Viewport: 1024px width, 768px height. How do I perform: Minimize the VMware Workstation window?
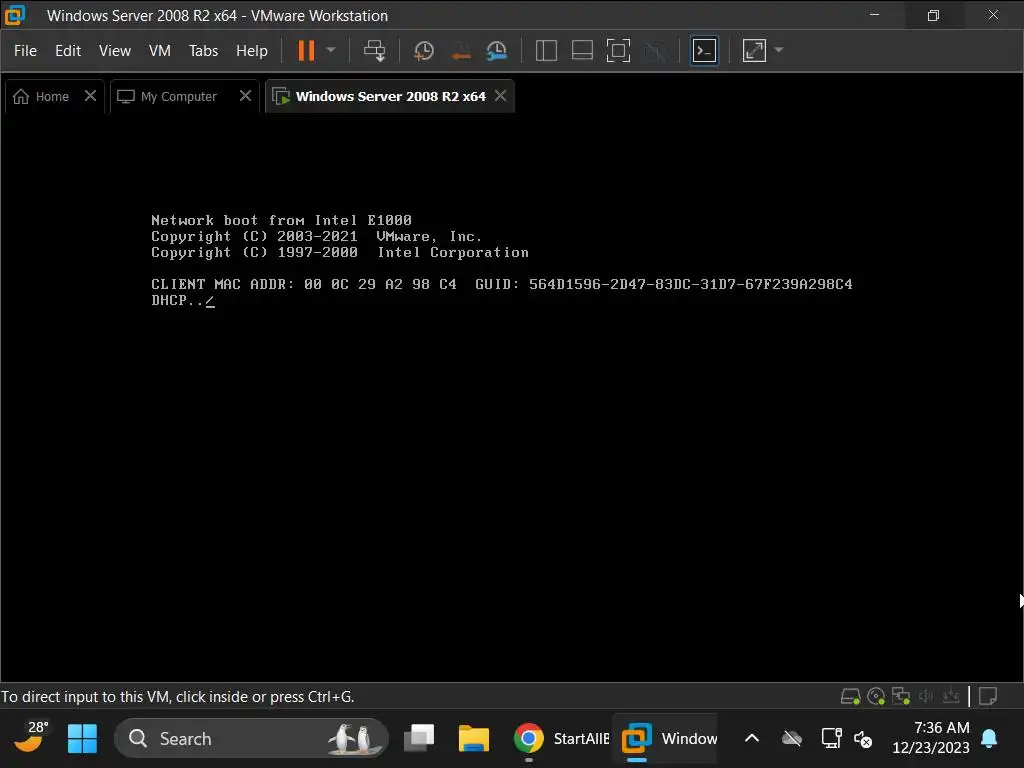pos(874,15)
